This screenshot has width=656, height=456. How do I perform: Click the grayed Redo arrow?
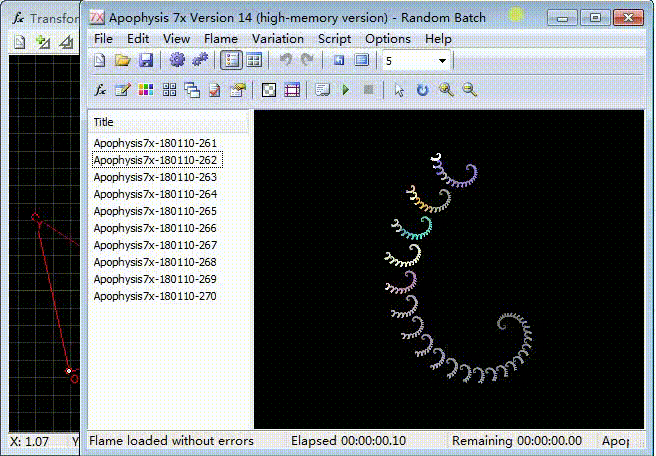307,60
